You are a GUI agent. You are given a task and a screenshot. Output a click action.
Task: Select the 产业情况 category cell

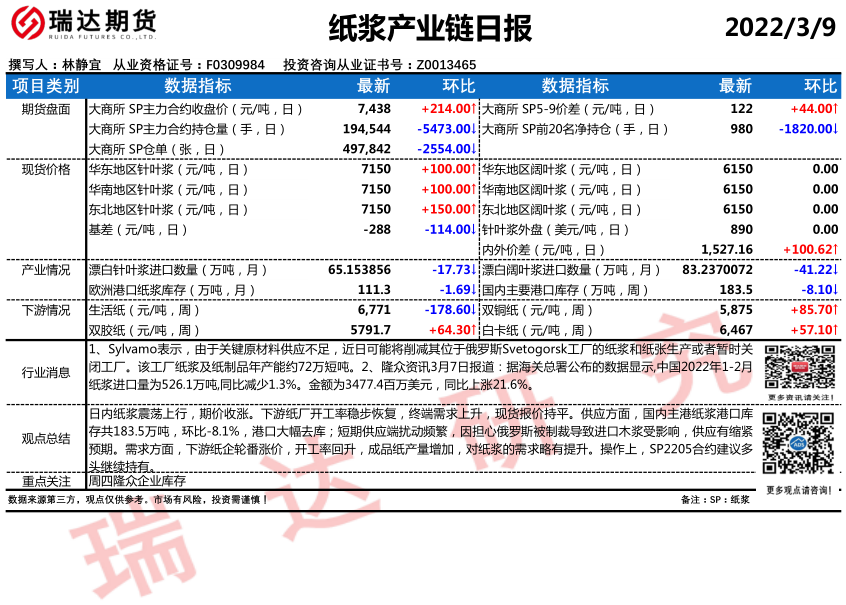coord(46,270)
